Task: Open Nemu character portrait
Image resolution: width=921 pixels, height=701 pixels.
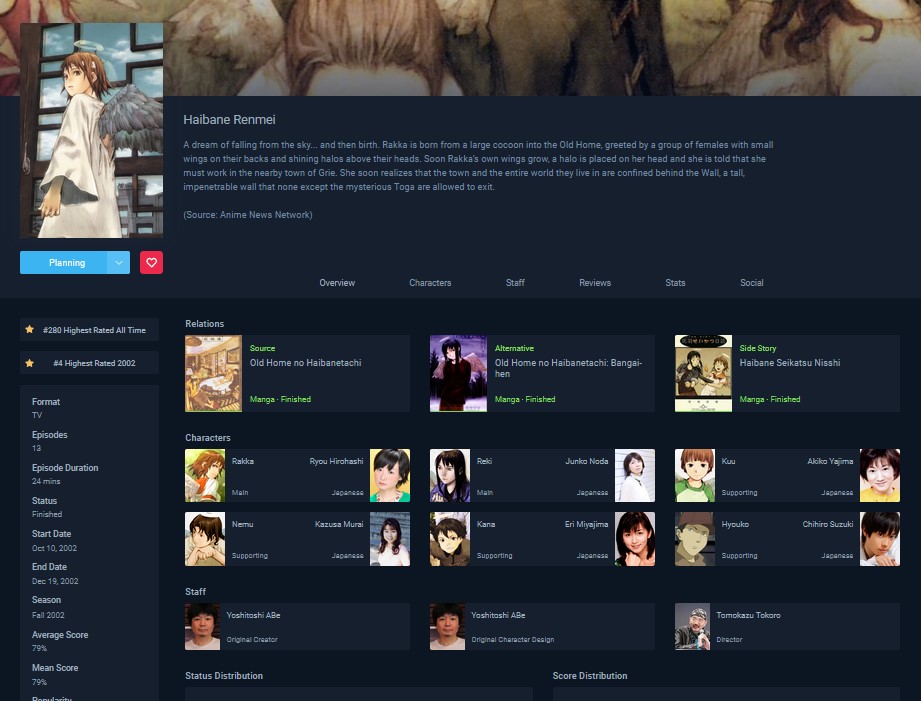Action: click(205, 539)
